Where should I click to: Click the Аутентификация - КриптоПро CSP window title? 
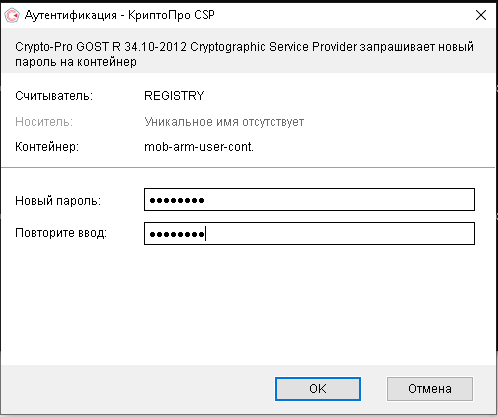[120, 15]
